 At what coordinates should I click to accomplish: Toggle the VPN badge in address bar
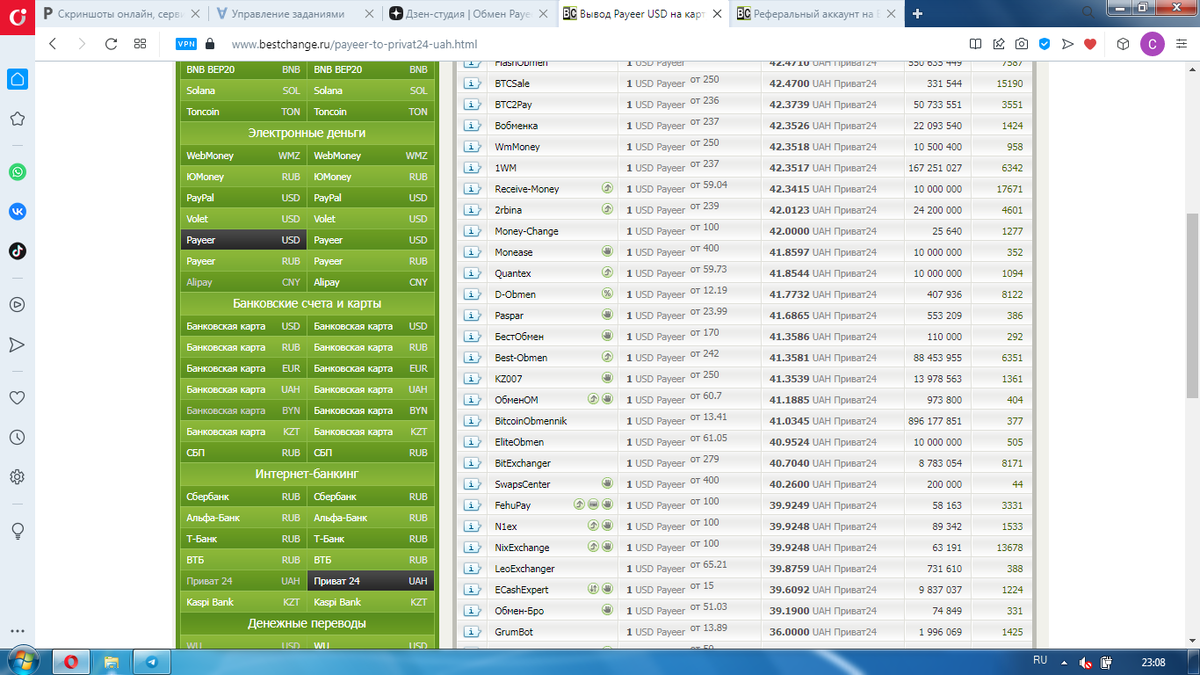(x=186, y=44)
